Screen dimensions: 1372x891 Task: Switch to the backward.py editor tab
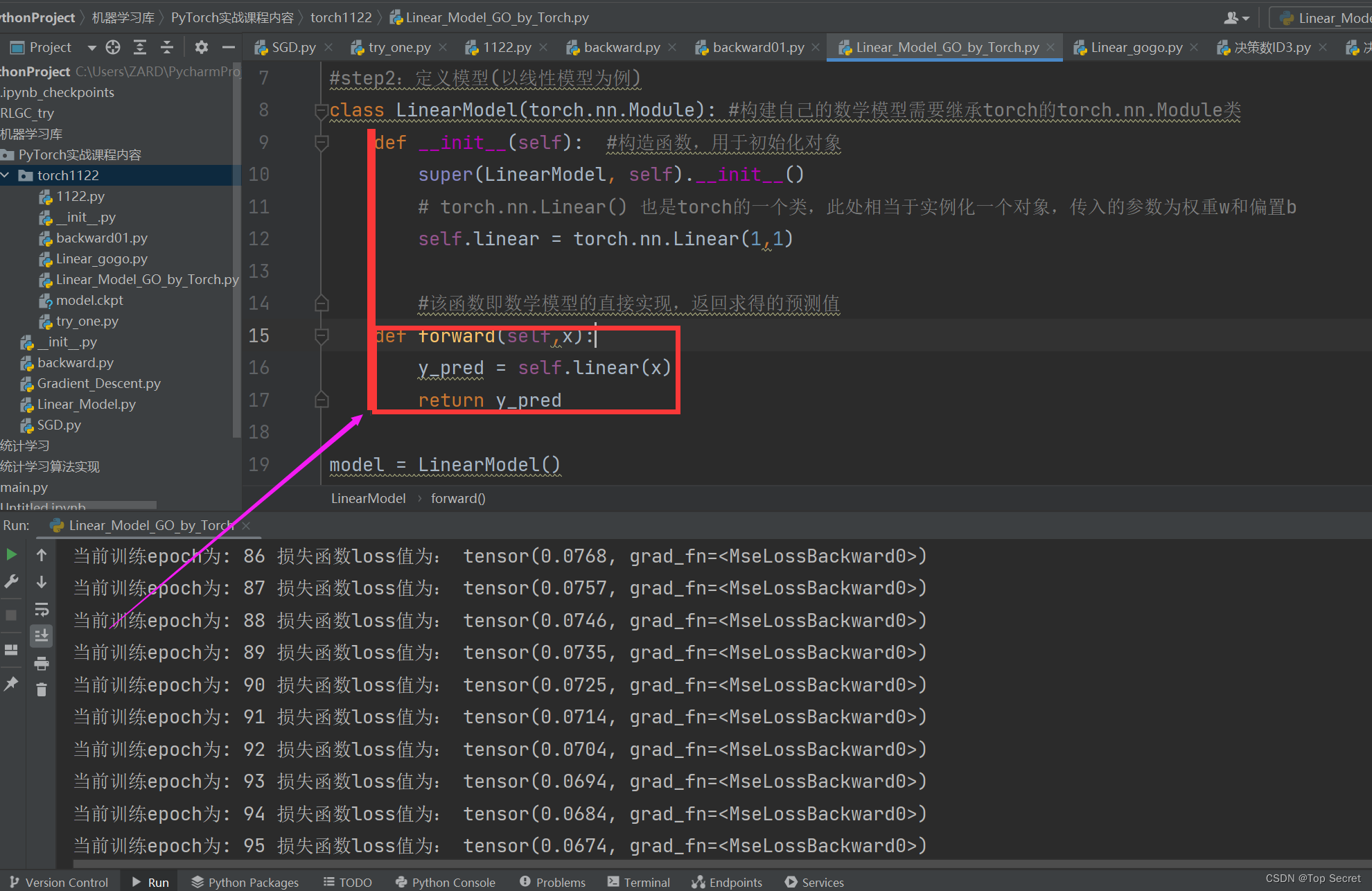point(621,47)
